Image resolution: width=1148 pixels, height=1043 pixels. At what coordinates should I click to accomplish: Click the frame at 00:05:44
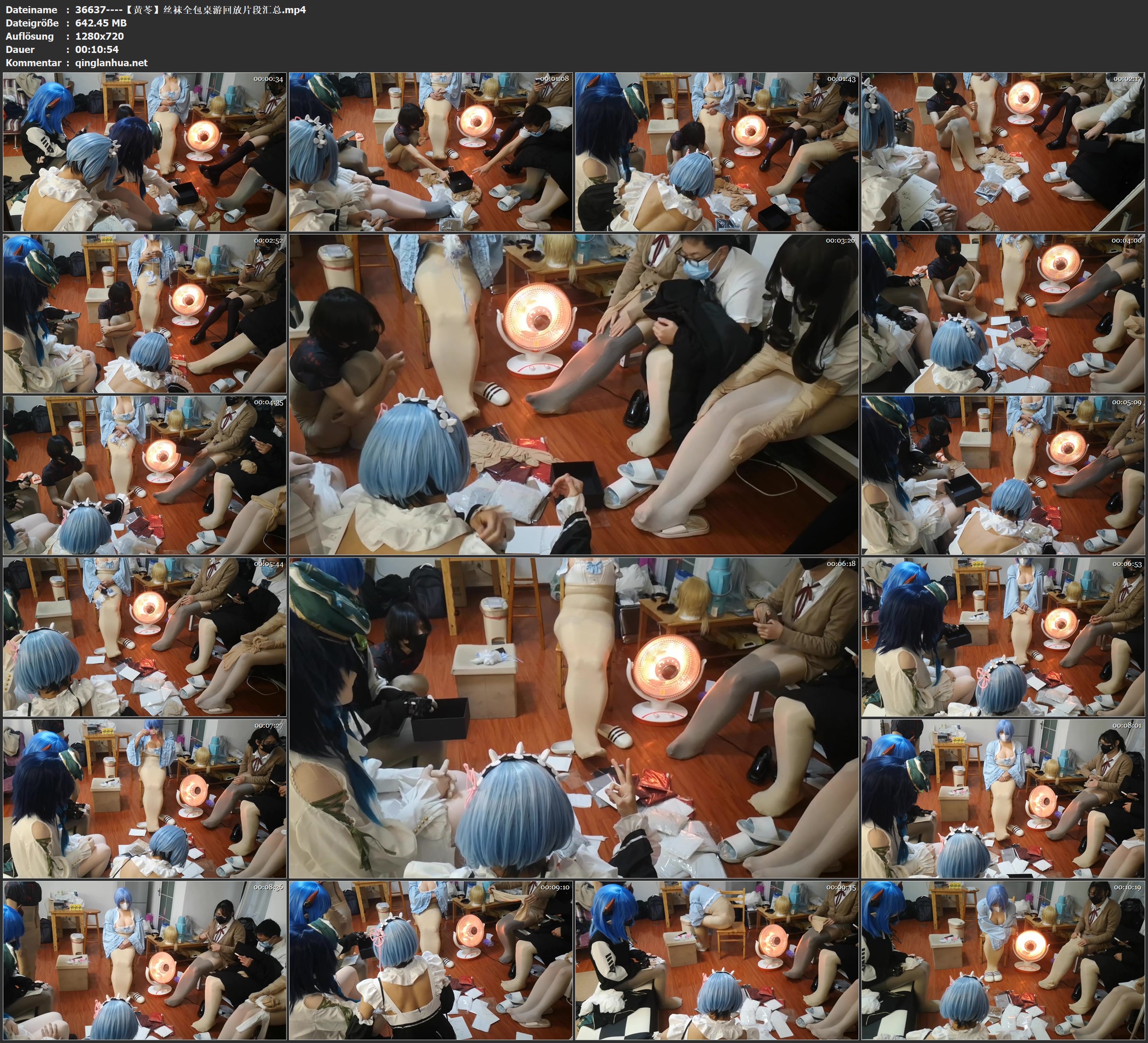coord(145,636)
